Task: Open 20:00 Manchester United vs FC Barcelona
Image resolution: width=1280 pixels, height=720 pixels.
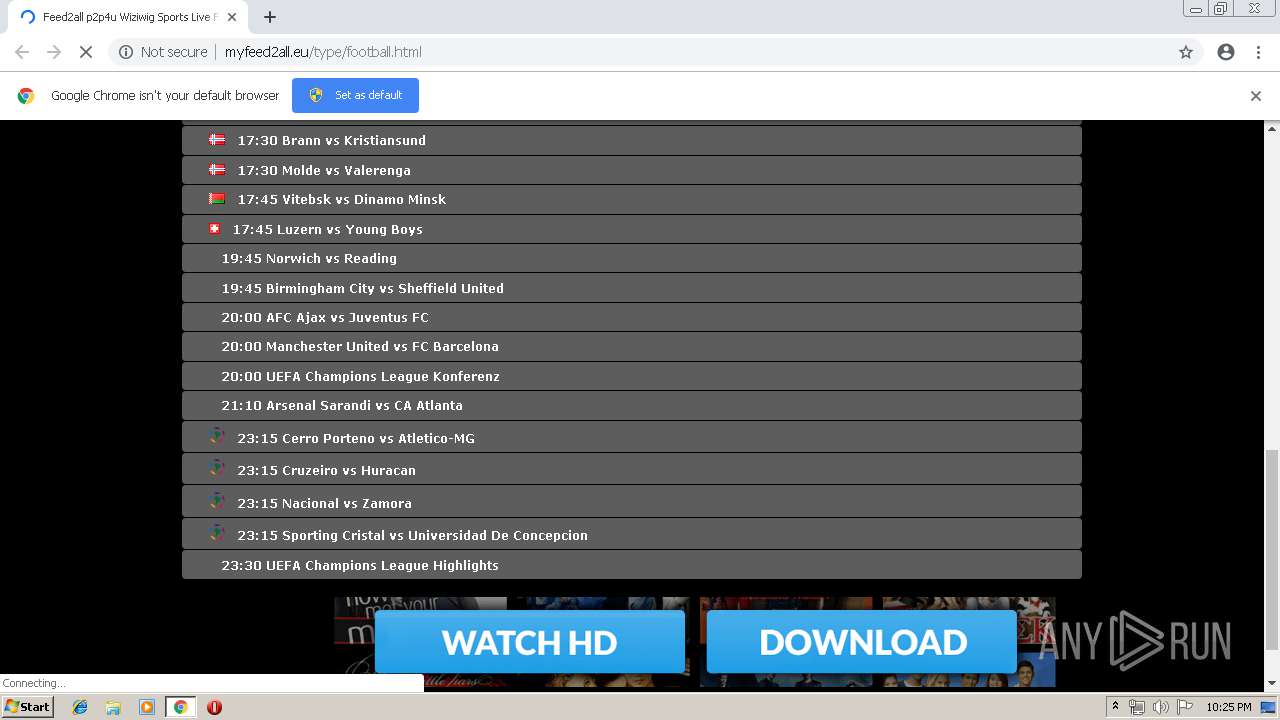Action: (632, 346)
